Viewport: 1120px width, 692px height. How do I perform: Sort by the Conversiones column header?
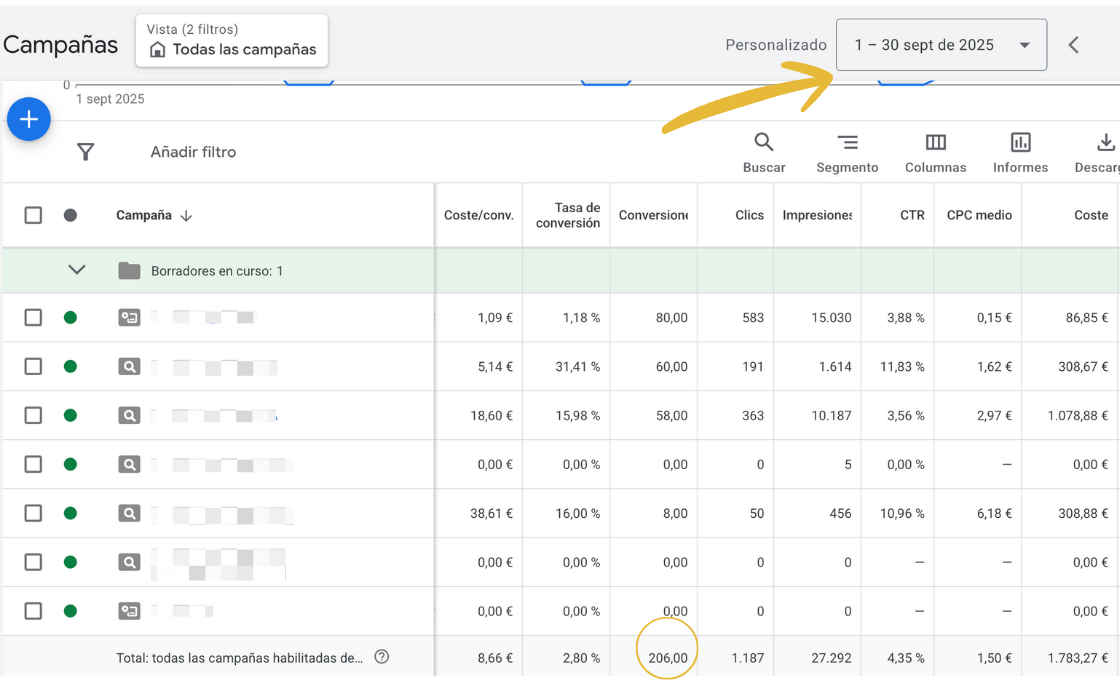pyautogui.click(x=653, y=215)
